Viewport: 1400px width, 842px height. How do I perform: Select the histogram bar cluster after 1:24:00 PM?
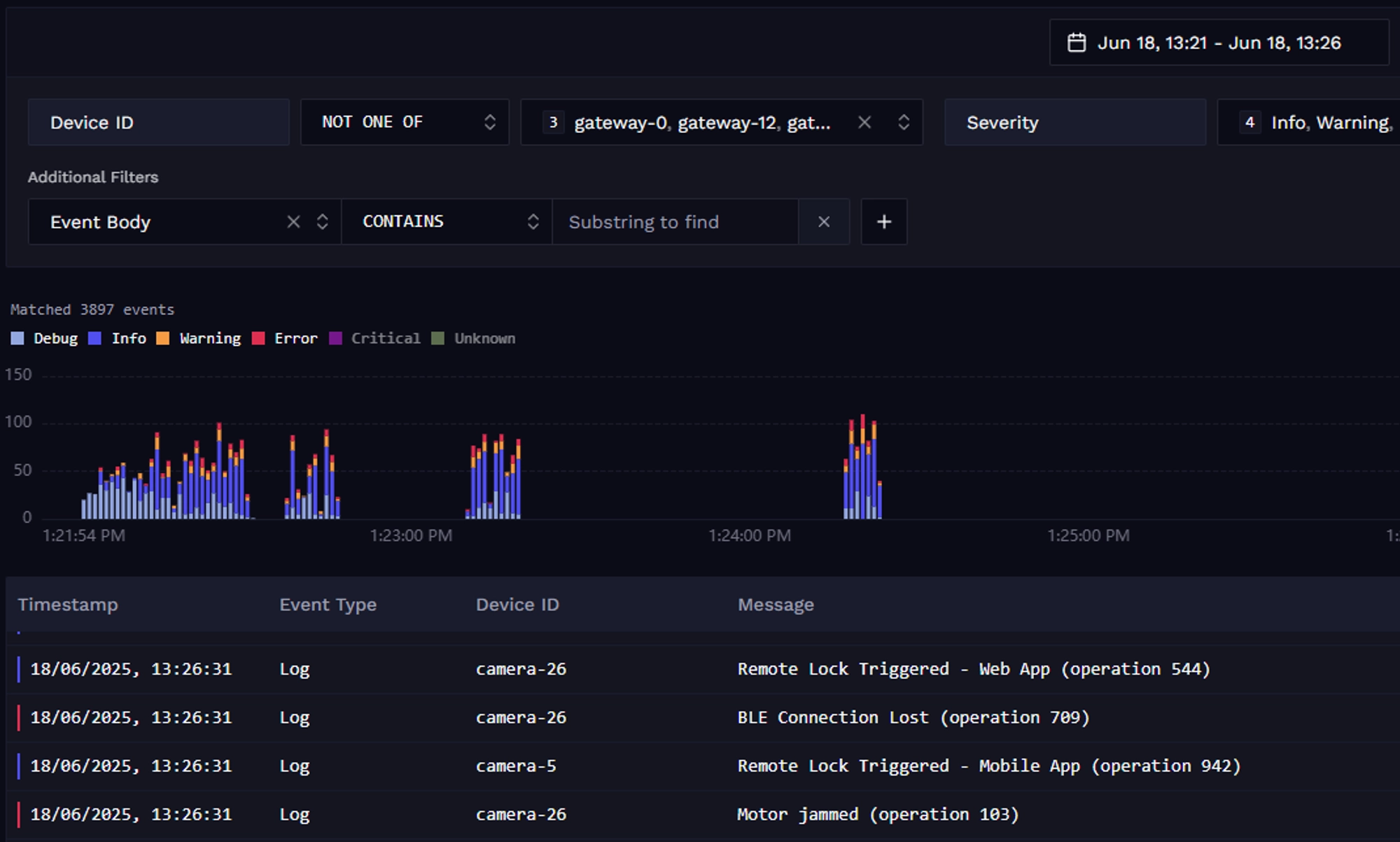coord(862,467)
